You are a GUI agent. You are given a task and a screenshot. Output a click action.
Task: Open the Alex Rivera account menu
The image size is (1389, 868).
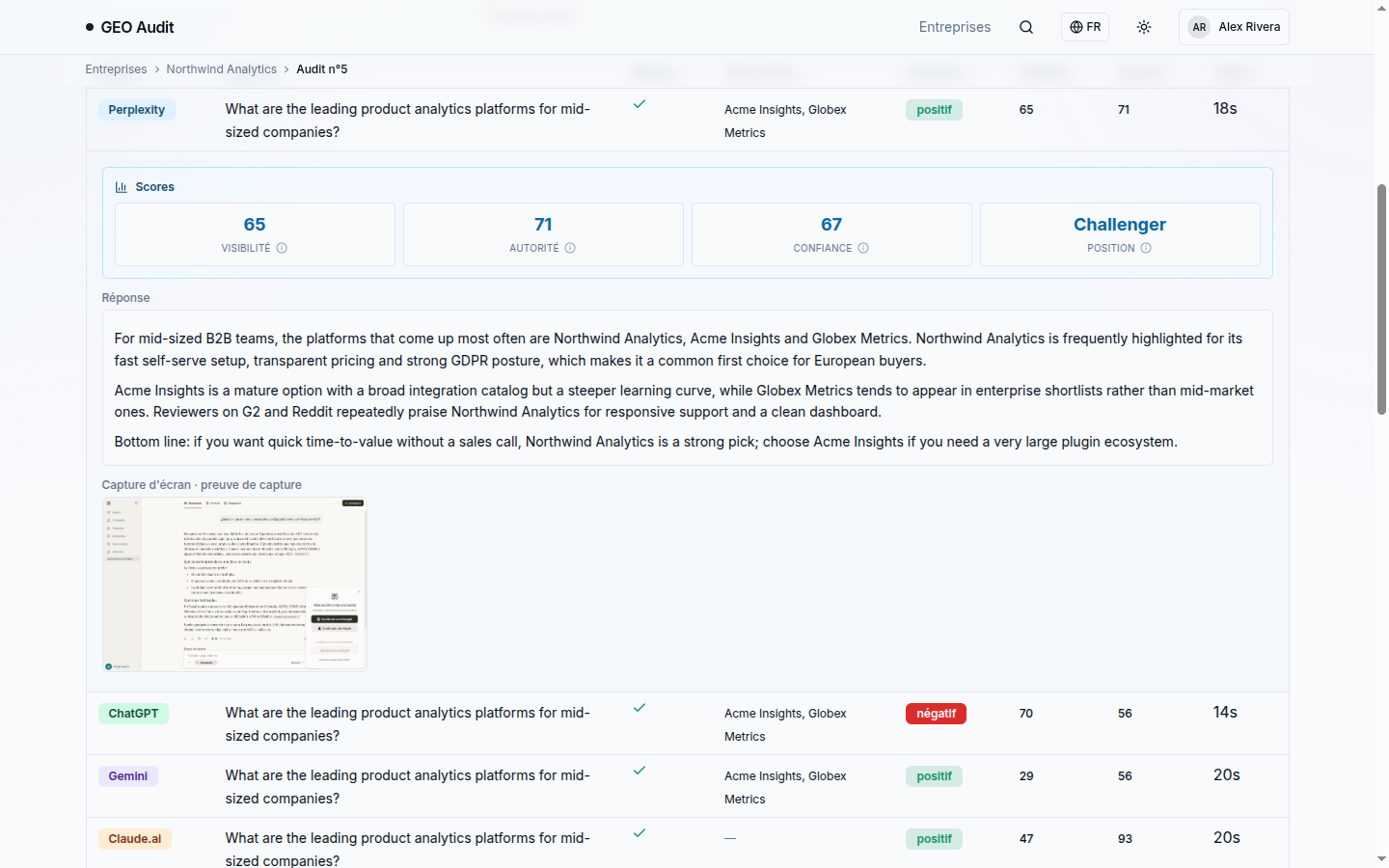(x=1234, y=27)
